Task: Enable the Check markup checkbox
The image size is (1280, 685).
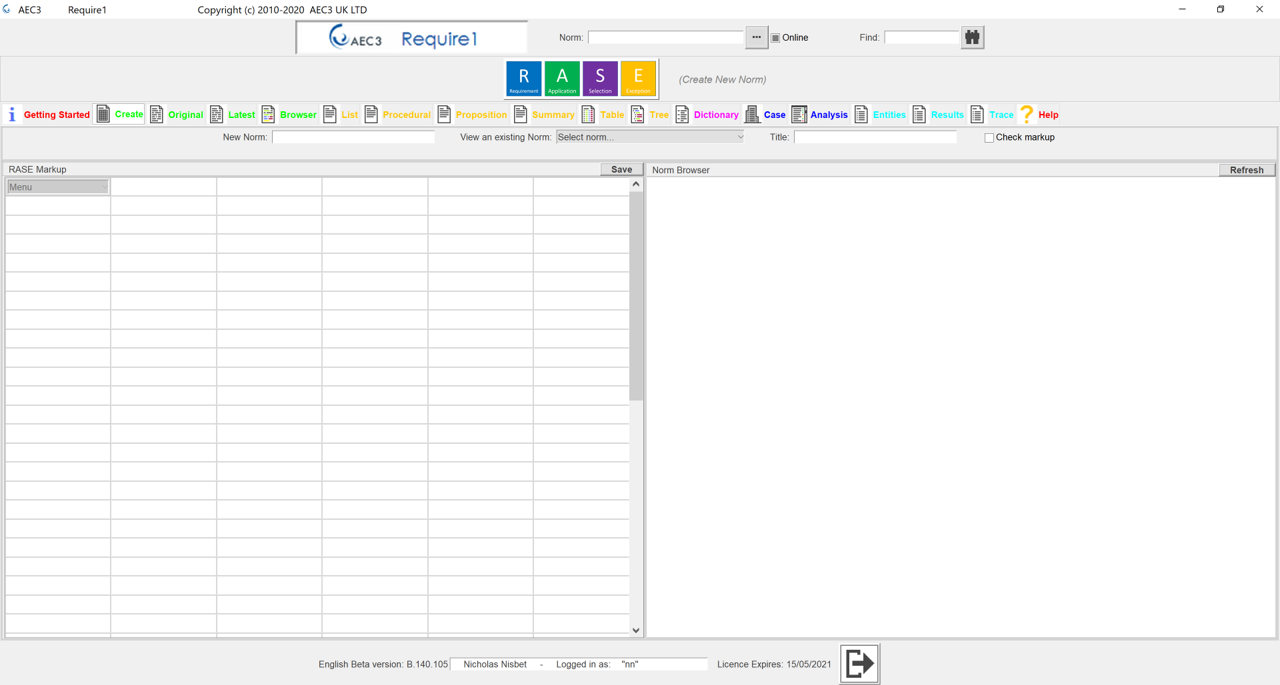Action: click(989, 138)
